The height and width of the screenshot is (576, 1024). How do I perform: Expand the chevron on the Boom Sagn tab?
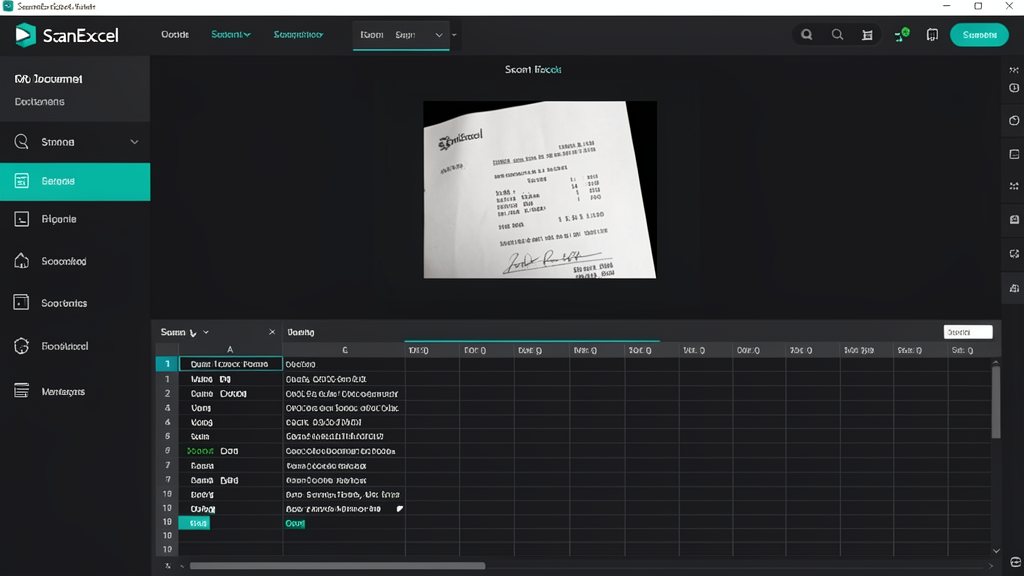439,35
